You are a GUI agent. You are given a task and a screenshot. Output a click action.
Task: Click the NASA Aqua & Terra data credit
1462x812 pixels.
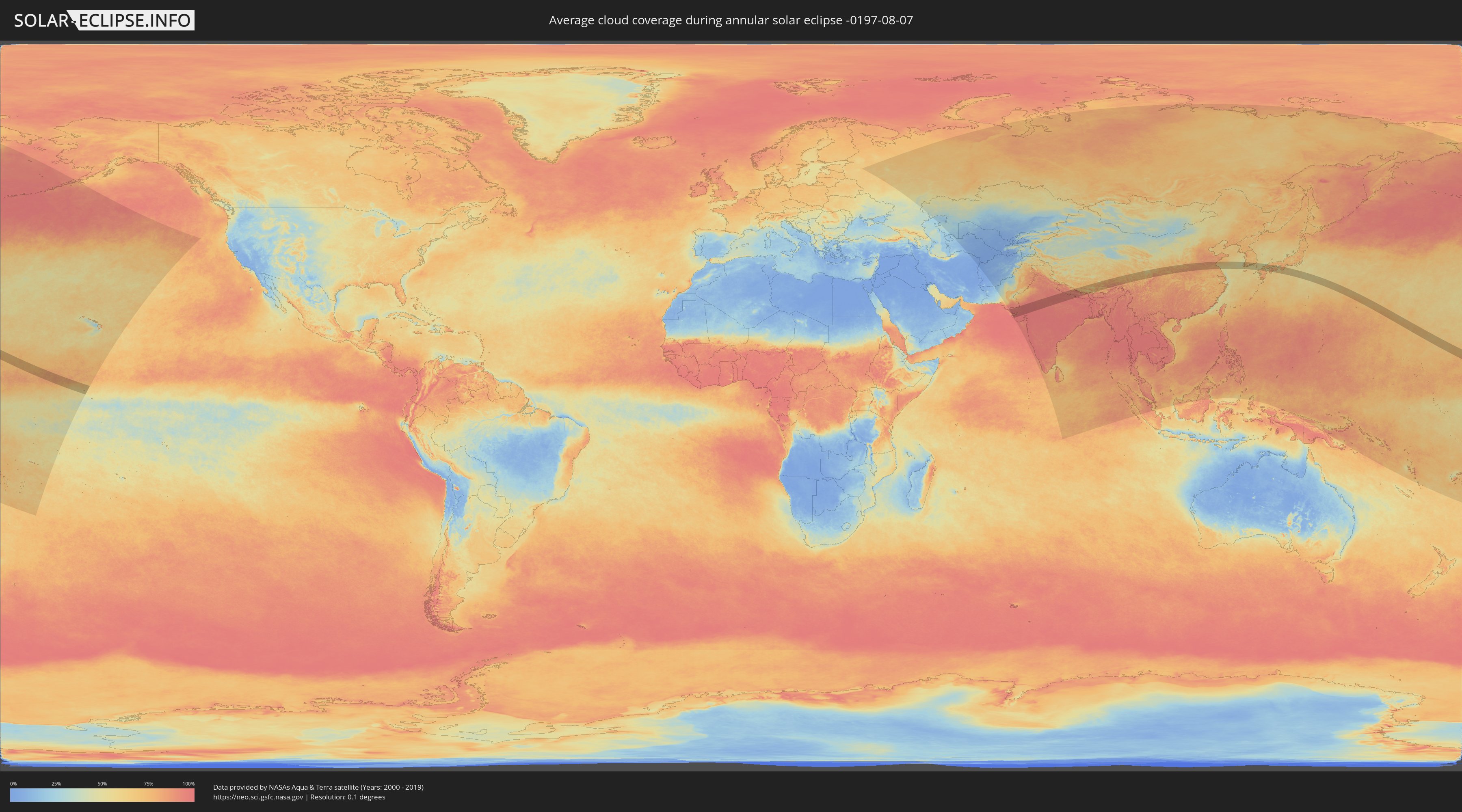coord(318,787)
